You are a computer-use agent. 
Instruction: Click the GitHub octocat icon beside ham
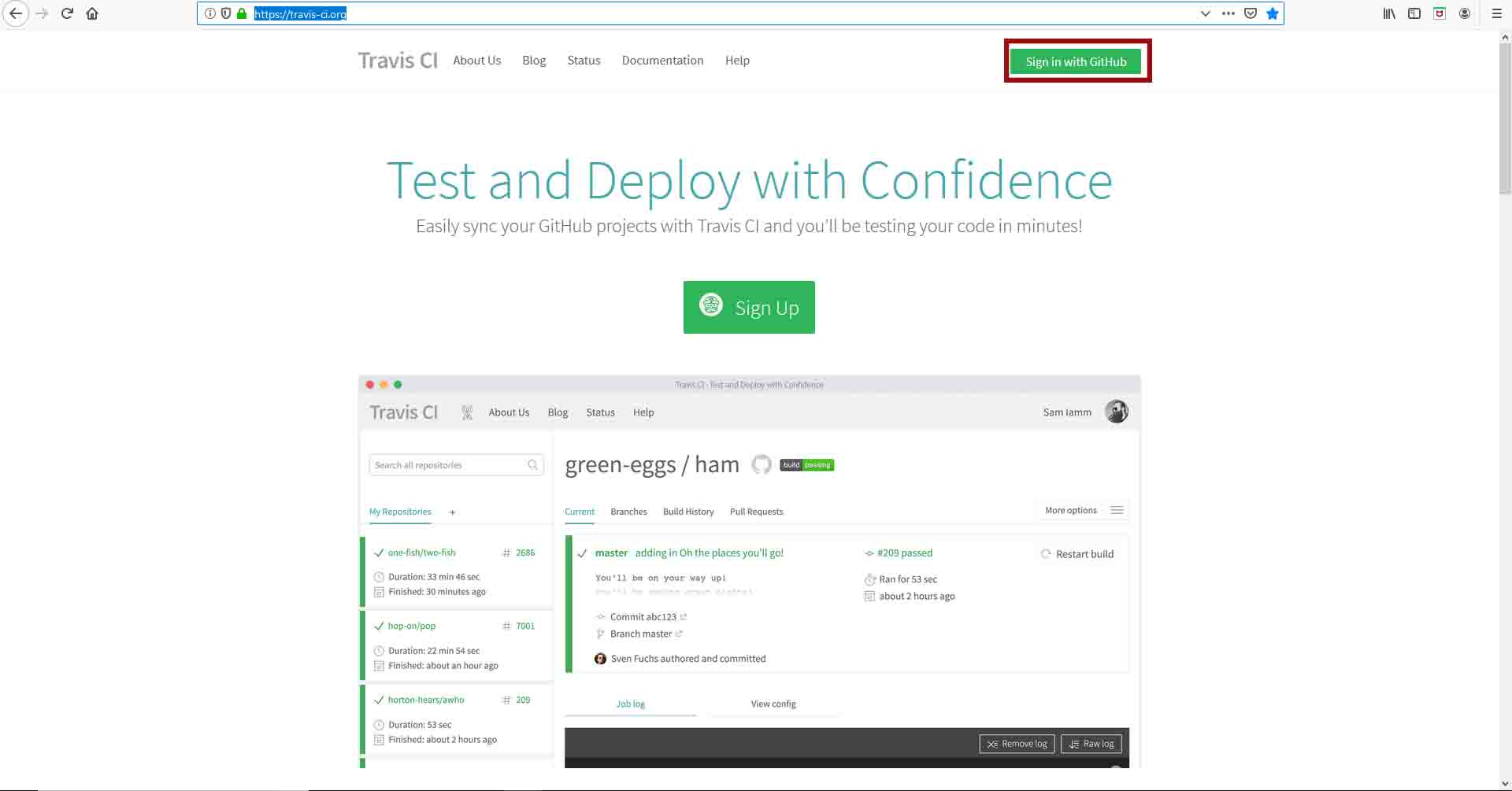[761, 464]
